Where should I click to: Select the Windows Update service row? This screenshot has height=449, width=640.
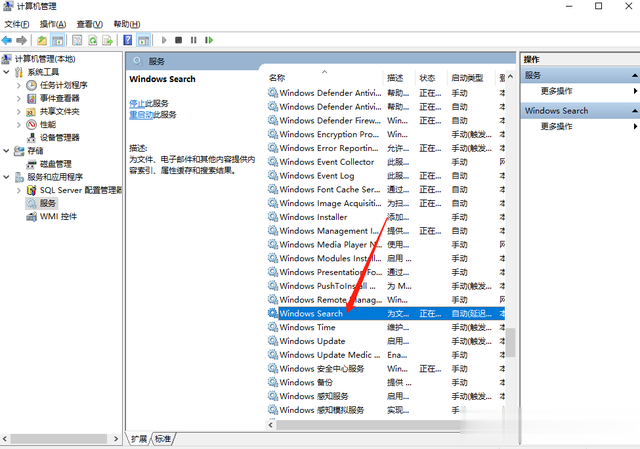[386, 341]
